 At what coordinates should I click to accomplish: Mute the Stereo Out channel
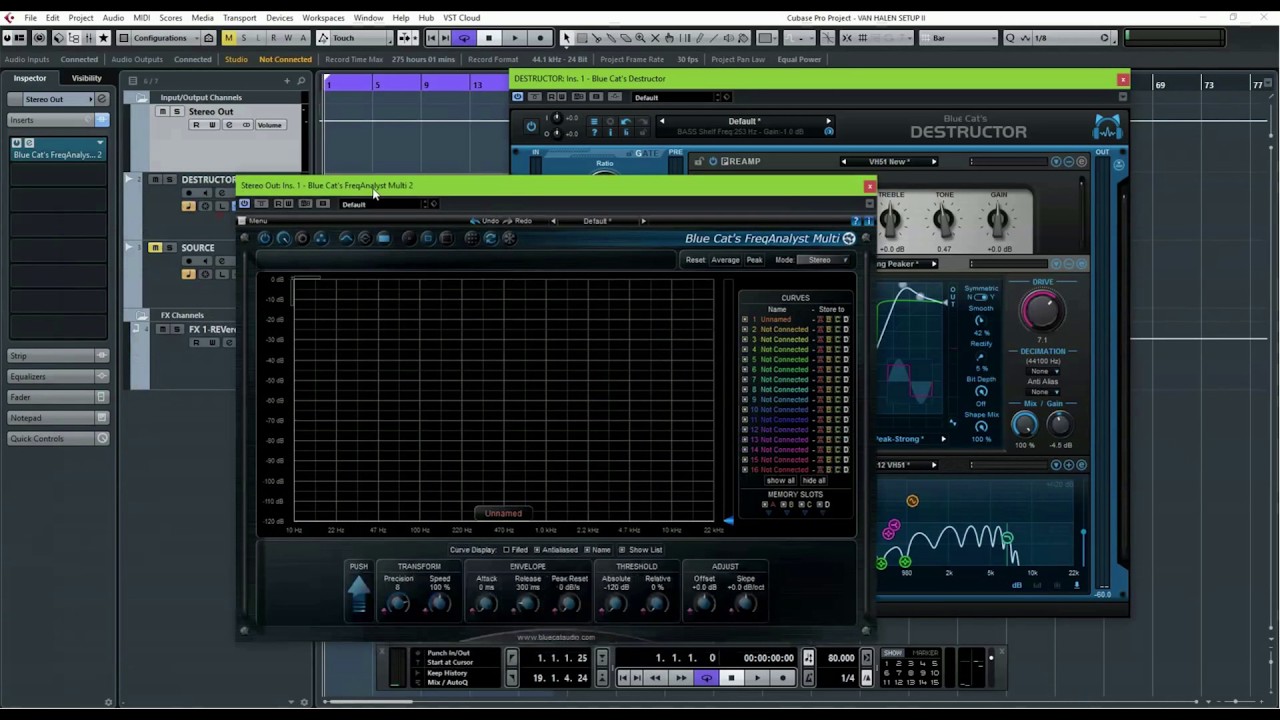click(163, 112)
